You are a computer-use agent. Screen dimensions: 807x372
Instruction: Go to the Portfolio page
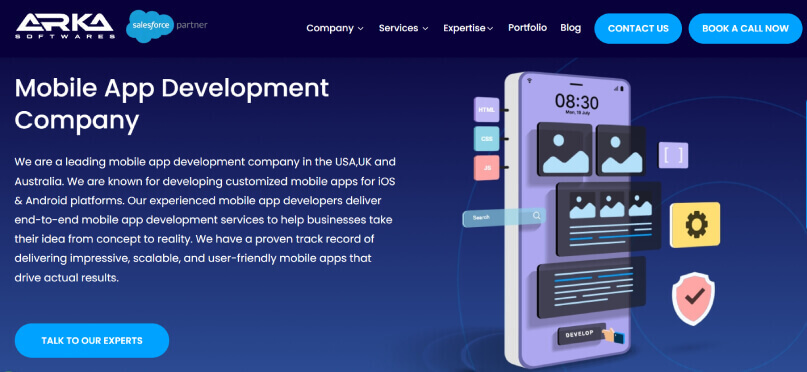coord(528,28)
